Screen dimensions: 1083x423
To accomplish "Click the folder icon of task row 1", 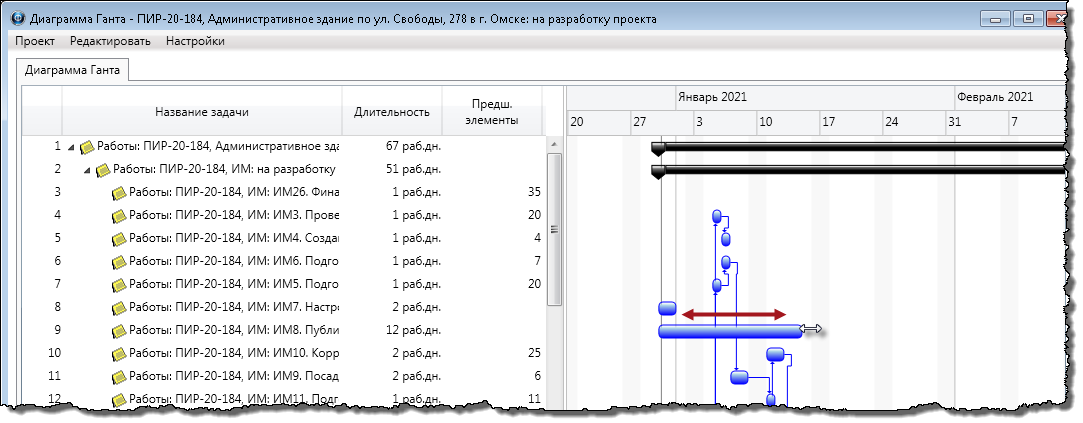I will tap(87, 147).
